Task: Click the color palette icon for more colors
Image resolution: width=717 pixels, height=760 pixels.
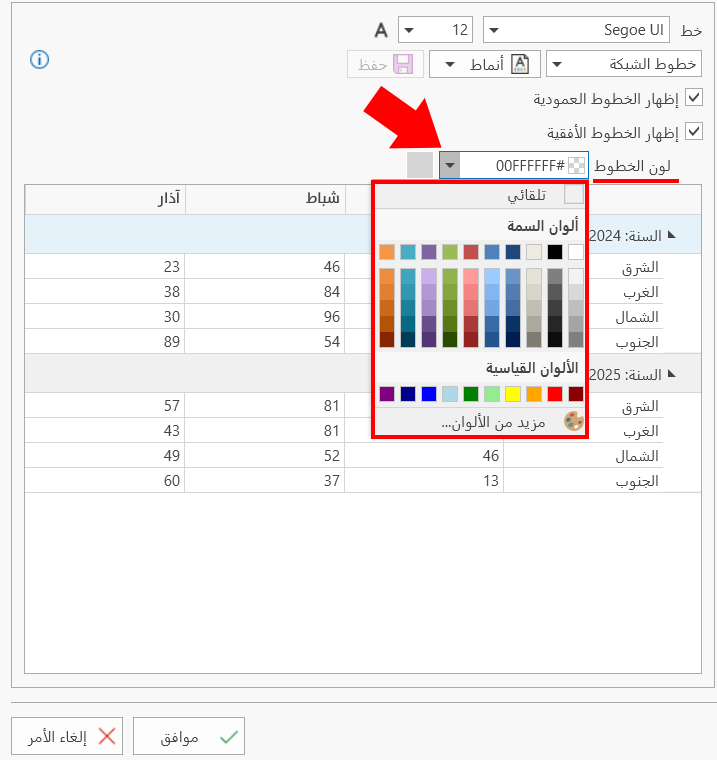Action: 574,421
